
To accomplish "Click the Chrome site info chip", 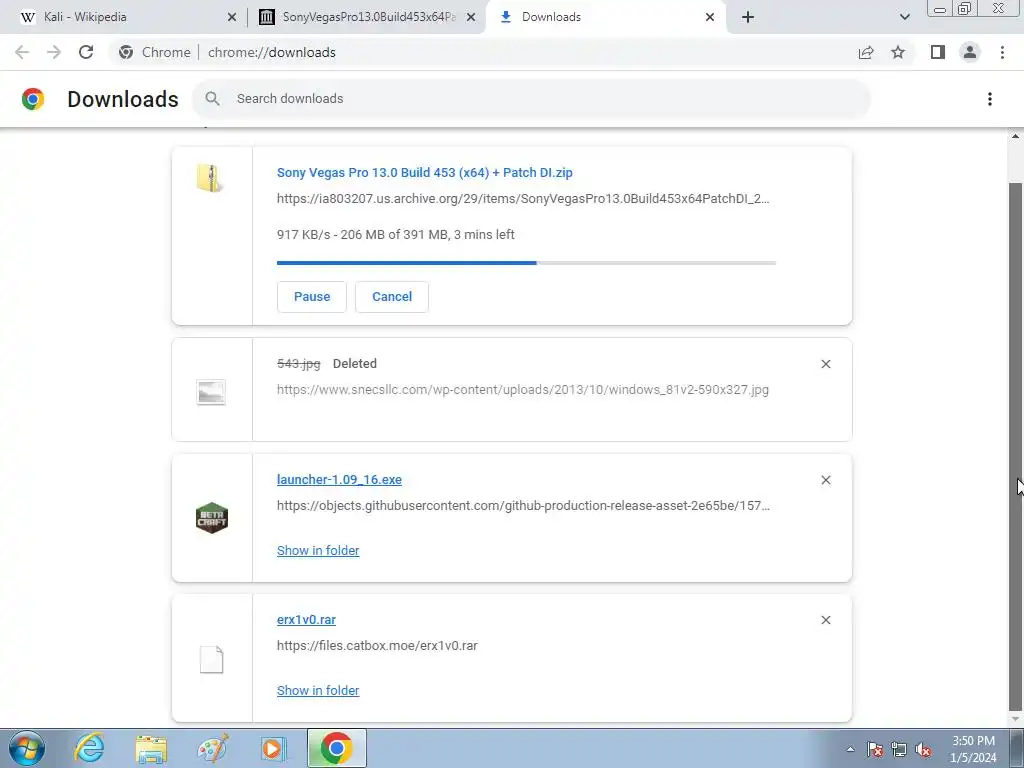I will point(155,52).
